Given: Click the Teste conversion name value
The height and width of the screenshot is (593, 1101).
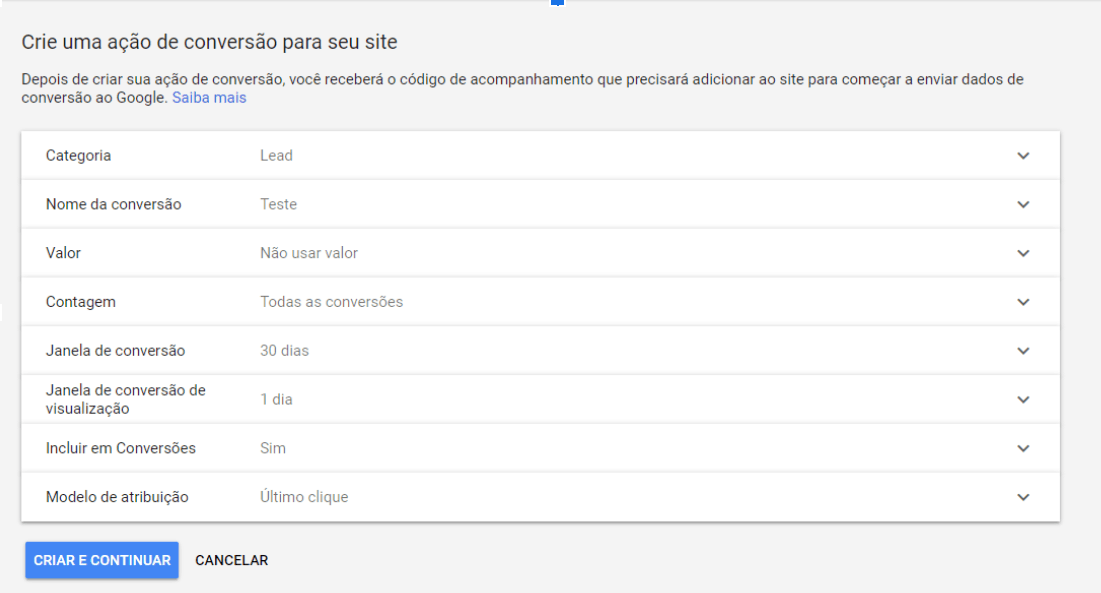Looking at the screenshot, I should (x=279, y=204).
